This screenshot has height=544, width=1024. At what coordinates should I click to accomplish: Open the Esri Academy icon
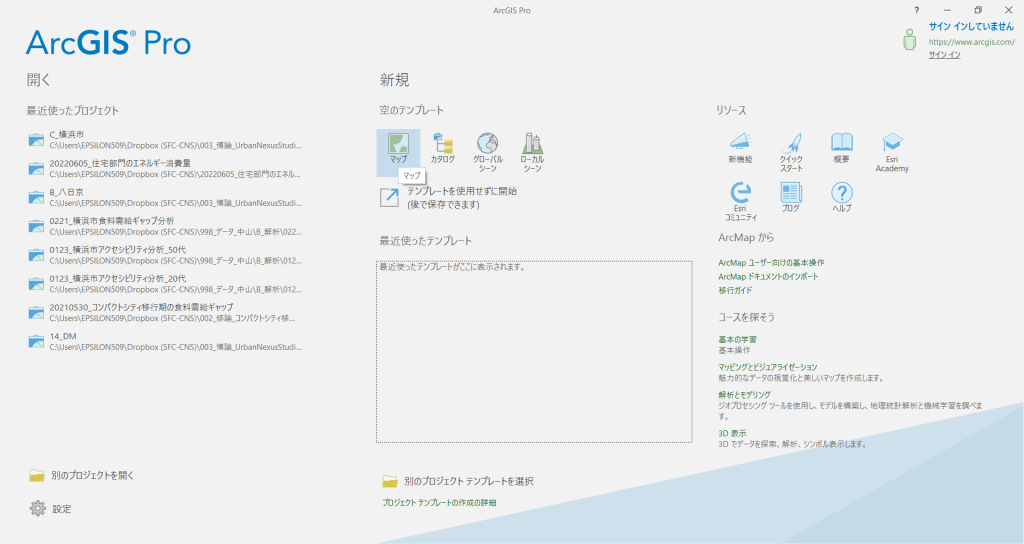tap(892, 142)
